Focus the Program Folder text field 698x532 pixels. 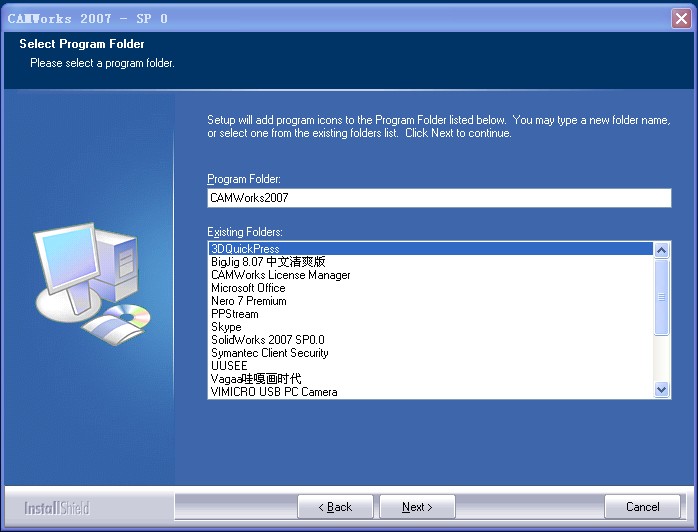(439, 198)
